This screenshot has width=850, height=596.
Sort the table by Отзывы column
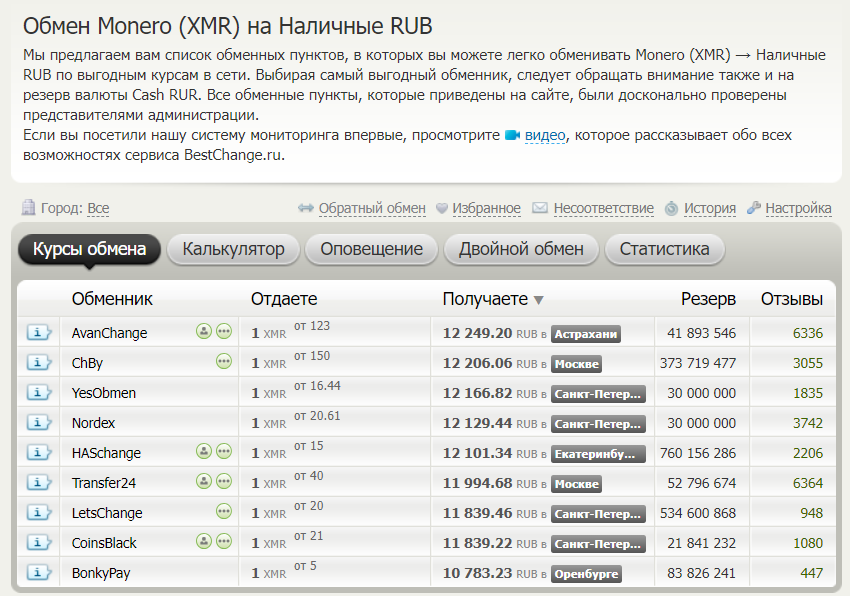pos(792,299)
